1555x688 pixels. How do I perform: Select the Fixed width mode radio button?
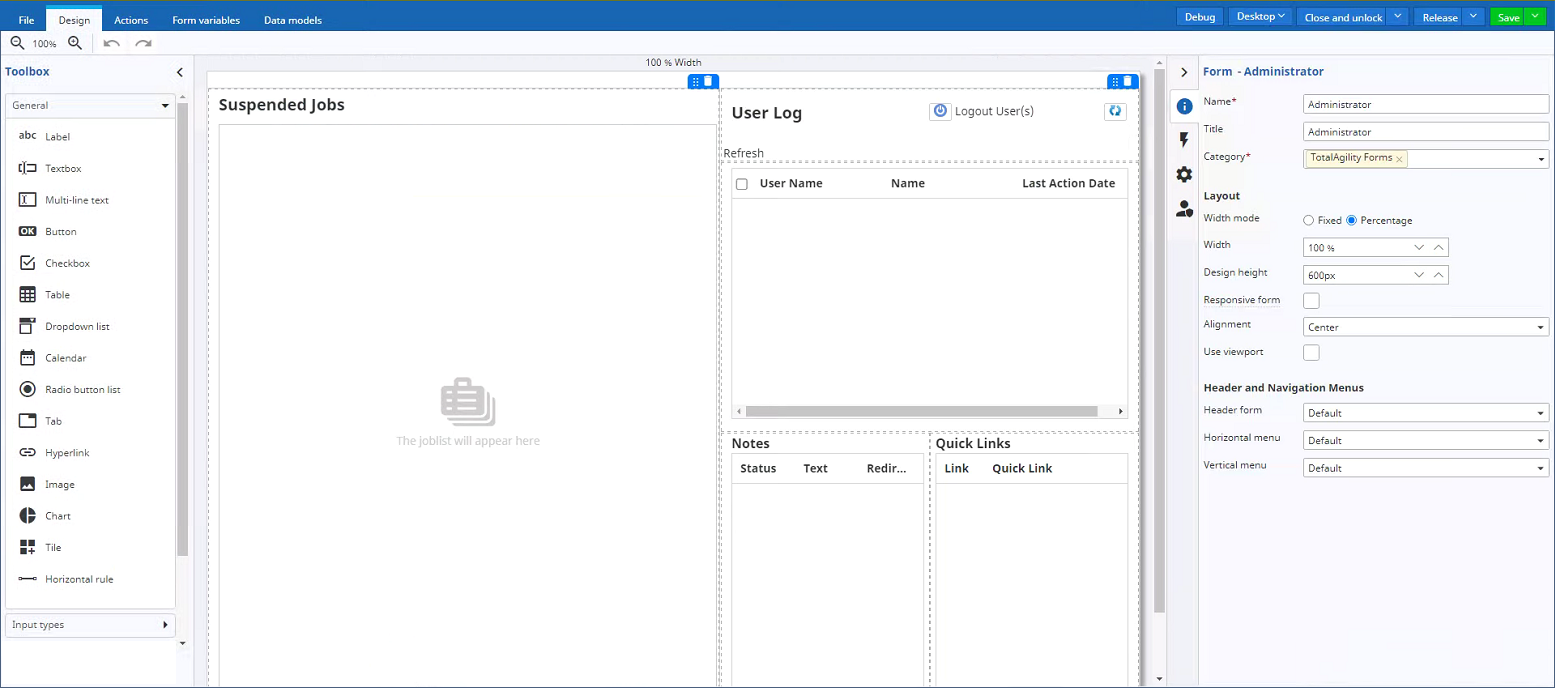click(x=1309, y=220)
